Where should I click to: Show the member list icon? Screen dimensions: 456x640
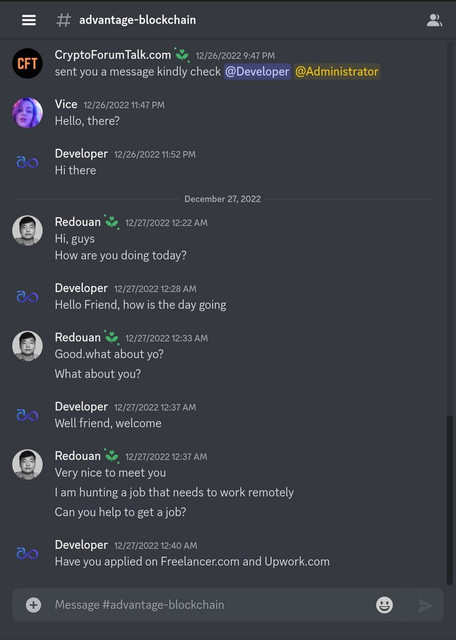point(434,20)
